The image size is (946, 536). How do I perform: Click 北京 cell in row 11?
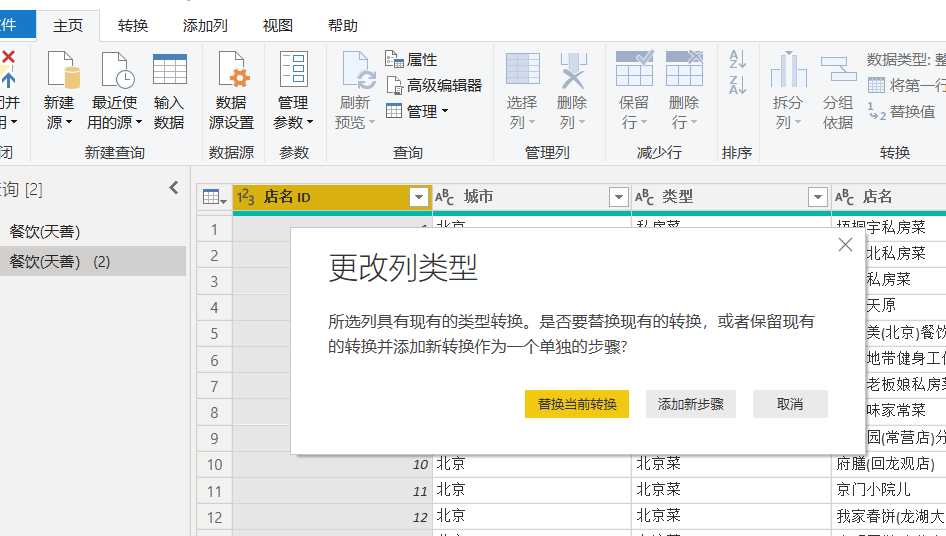coord(532,490)
